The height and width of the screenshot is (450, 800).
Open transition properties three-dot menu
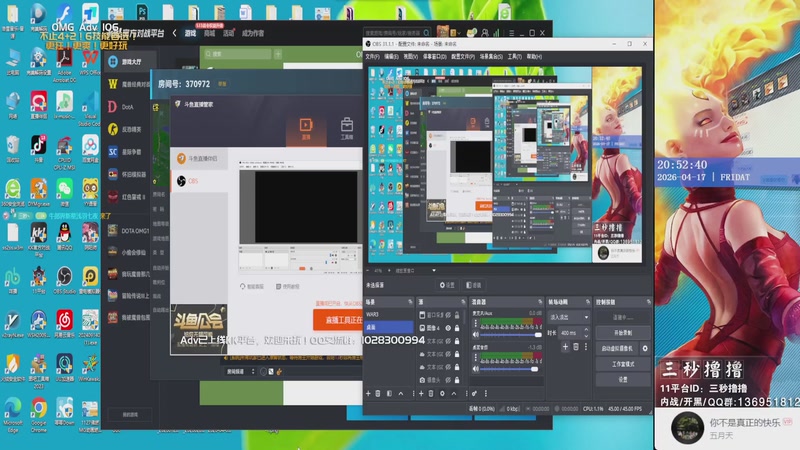[x=586, y=347]
